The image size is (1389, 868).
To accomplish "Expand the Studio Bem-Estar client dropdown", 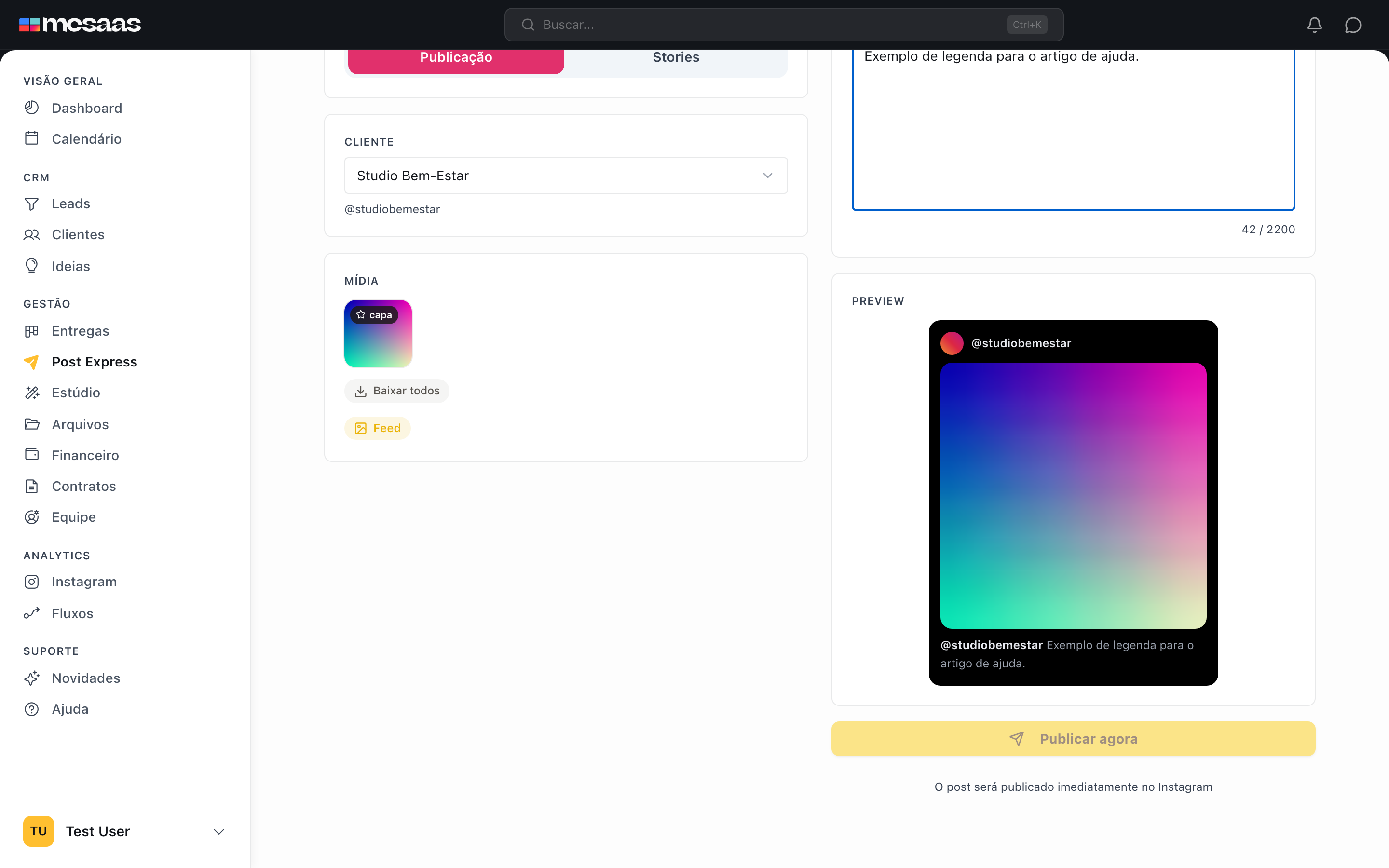I will (566, 176).
